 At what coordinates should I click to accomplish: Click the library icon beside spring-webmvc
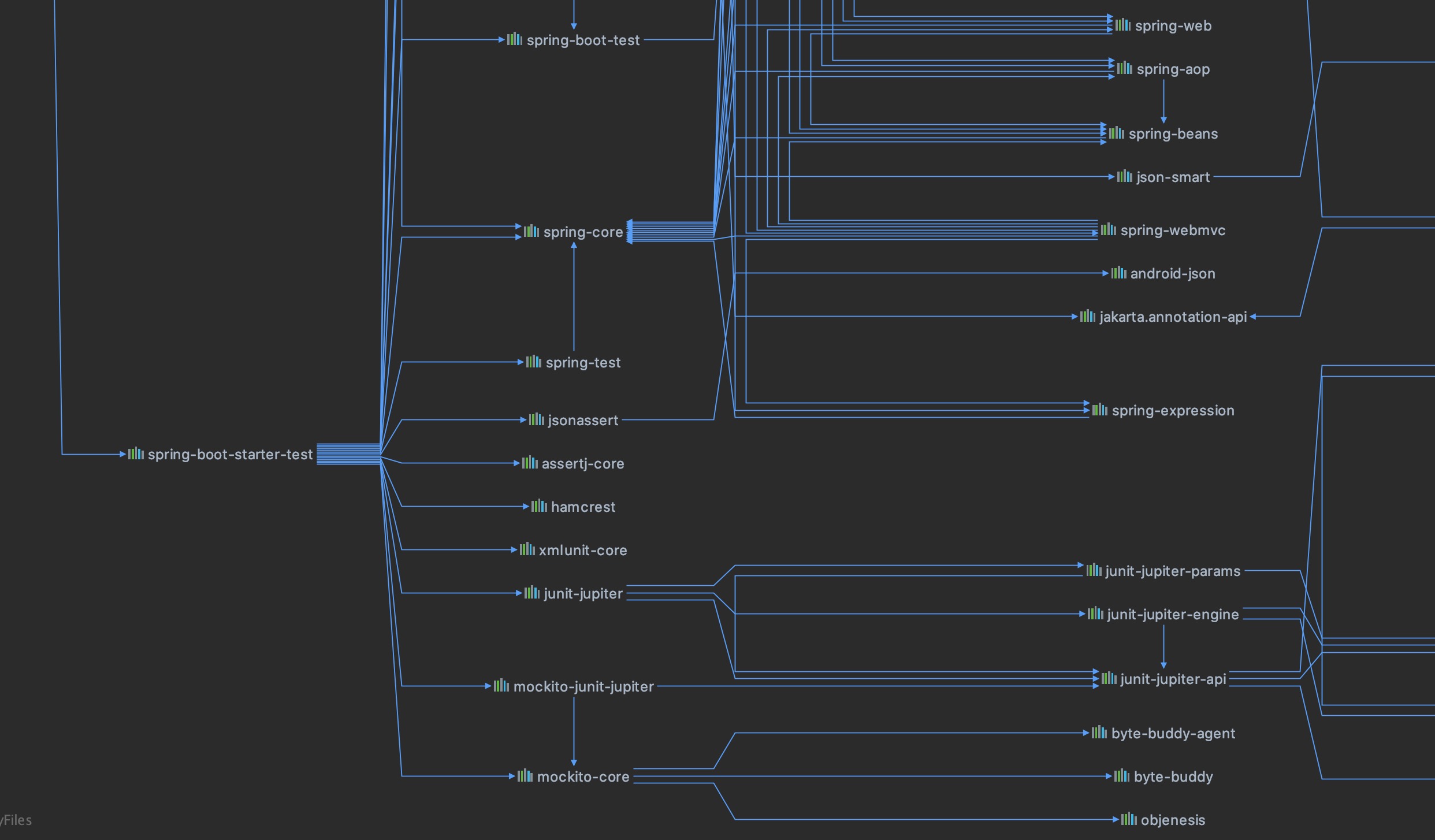[1109, 229]
